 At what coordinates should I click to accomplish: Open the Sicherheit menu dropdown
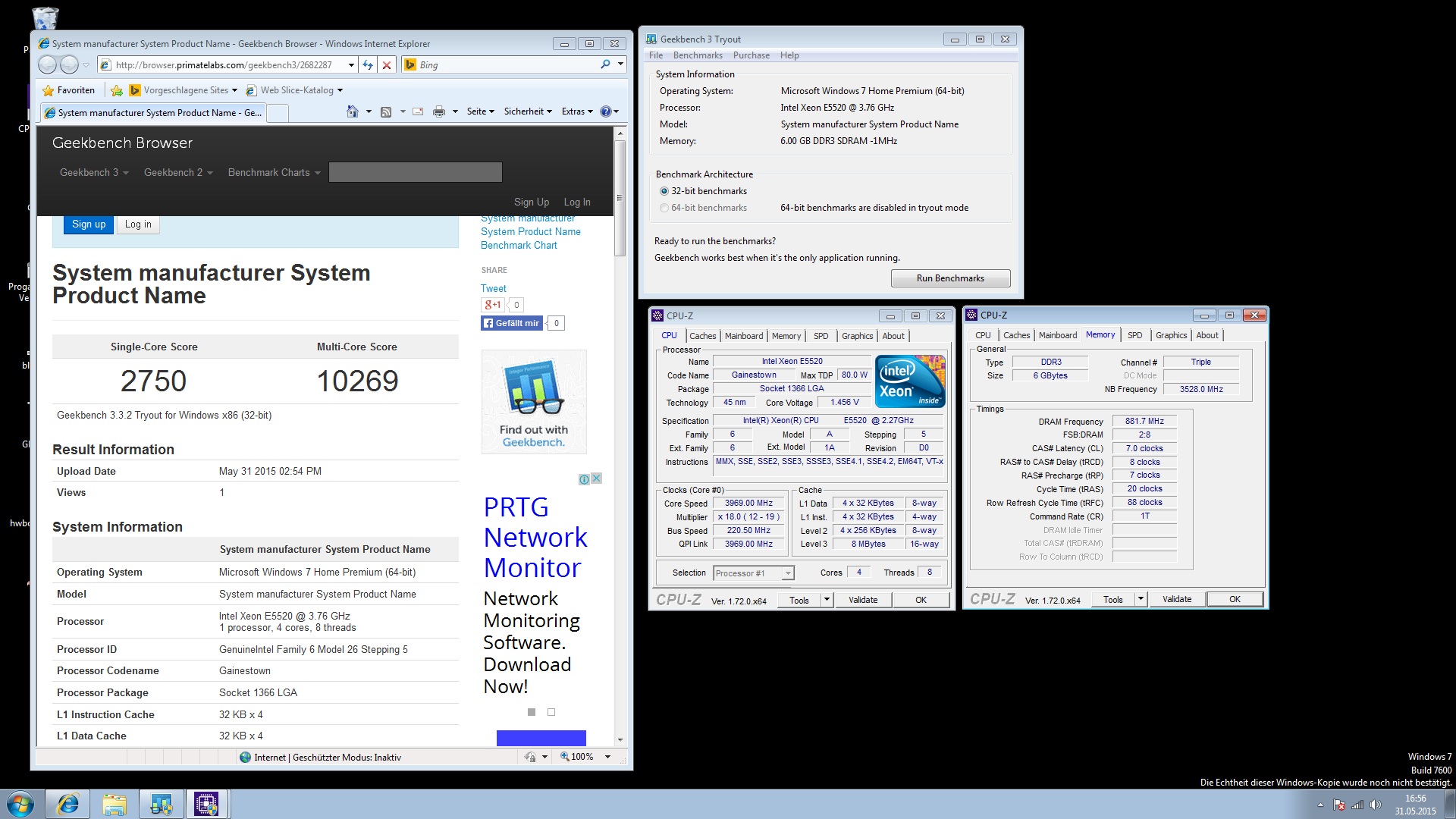(x=528, y=111)
